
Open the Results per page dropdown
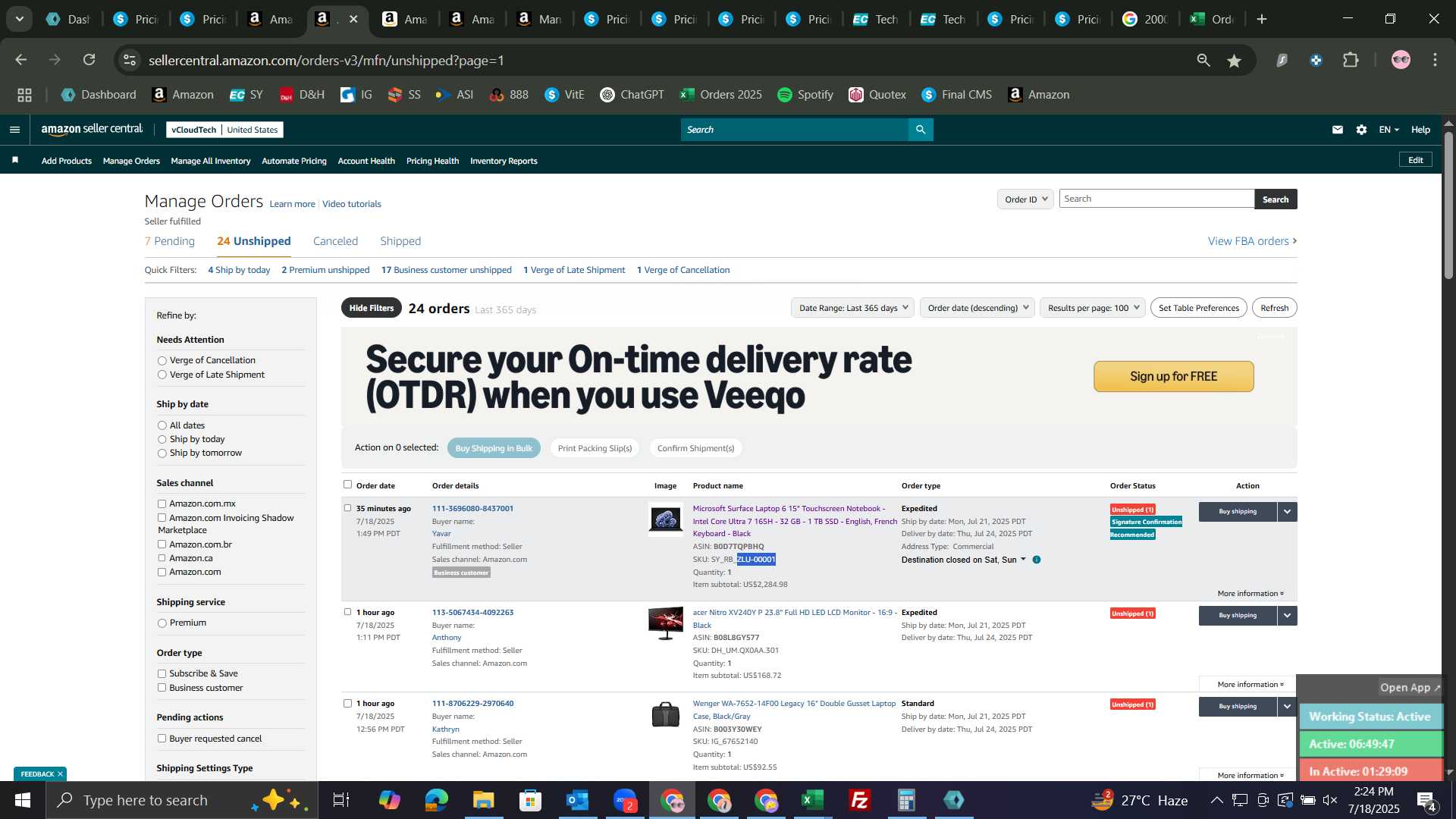click(1093, 308)
